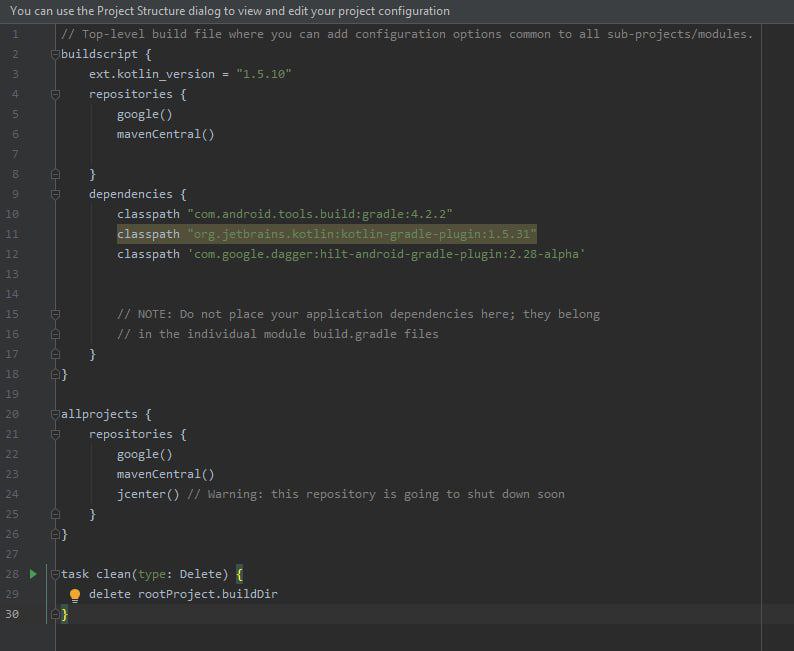Run the clean task gutter arrow
Image resolution: width=794 pixels, height=651 pixels.
click(x=33, y=574)
